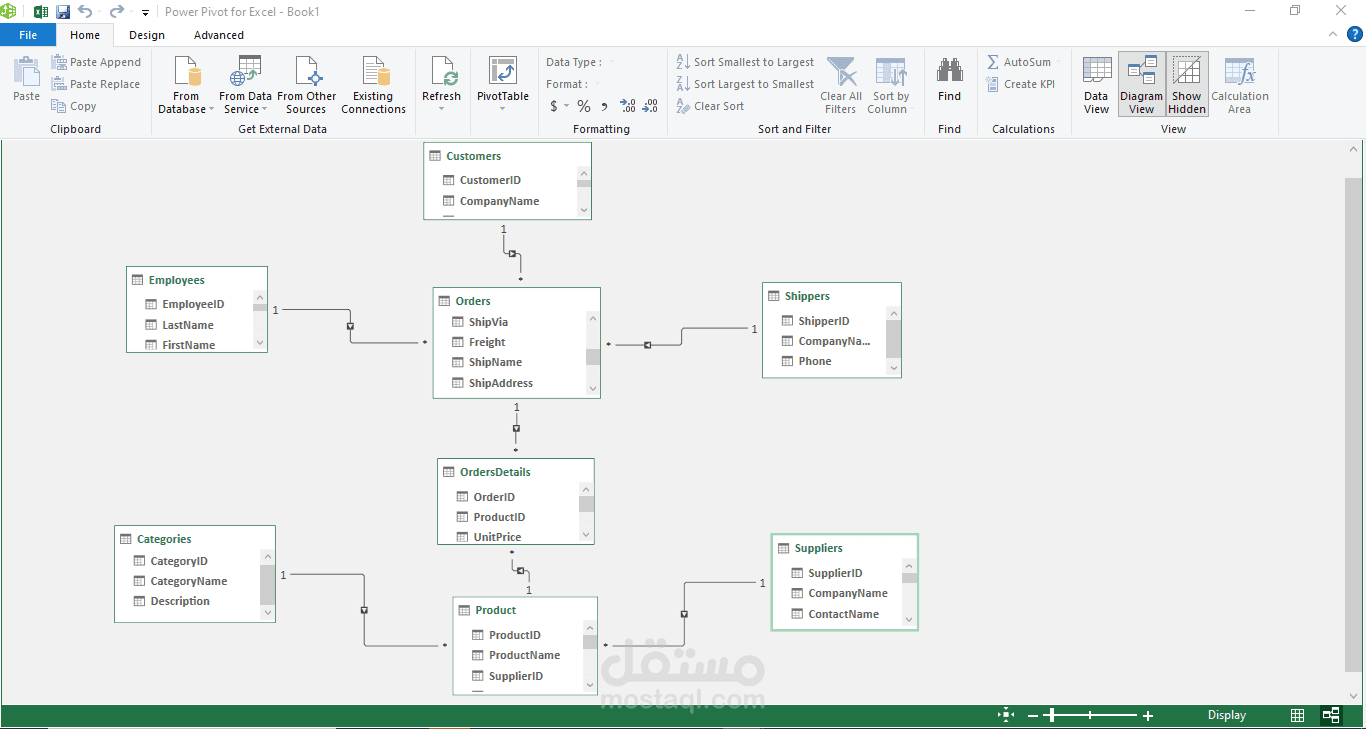Click Clear All Filters

[841, 85]
